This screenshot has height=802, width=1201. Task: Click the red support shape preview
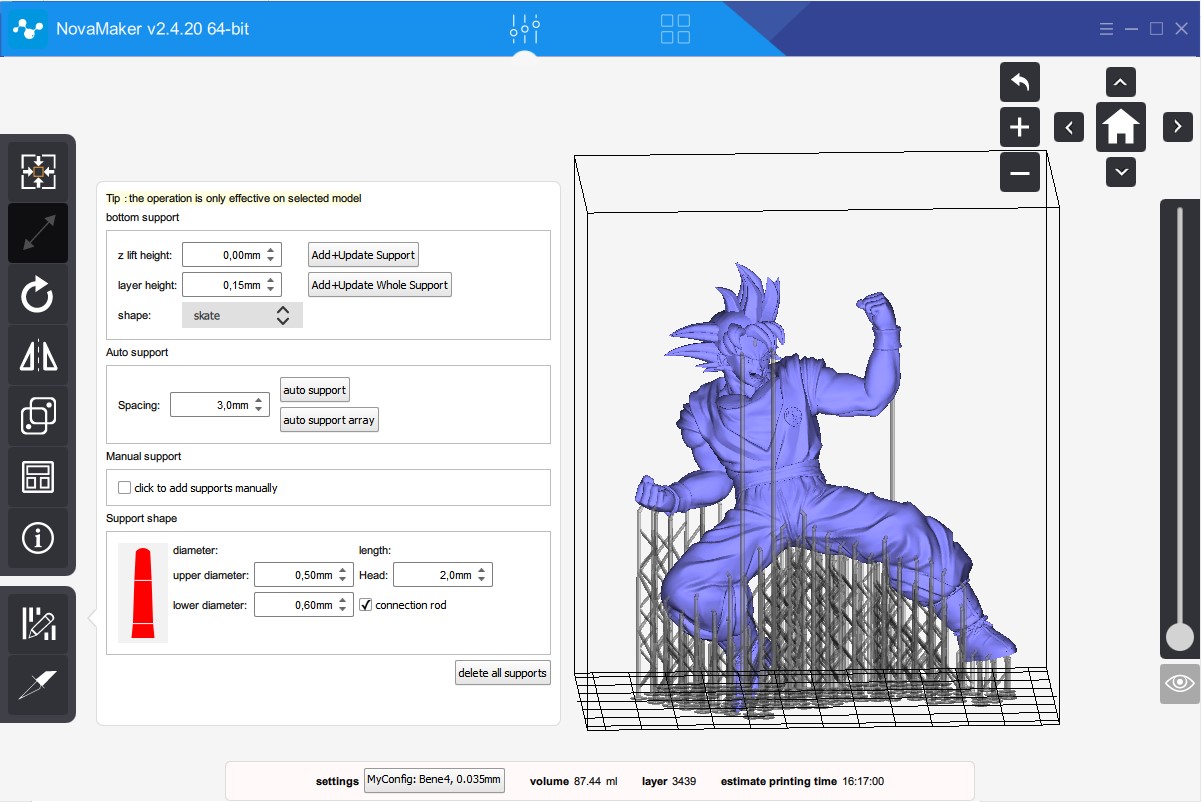pyautogui.click(x=143, y=592)
